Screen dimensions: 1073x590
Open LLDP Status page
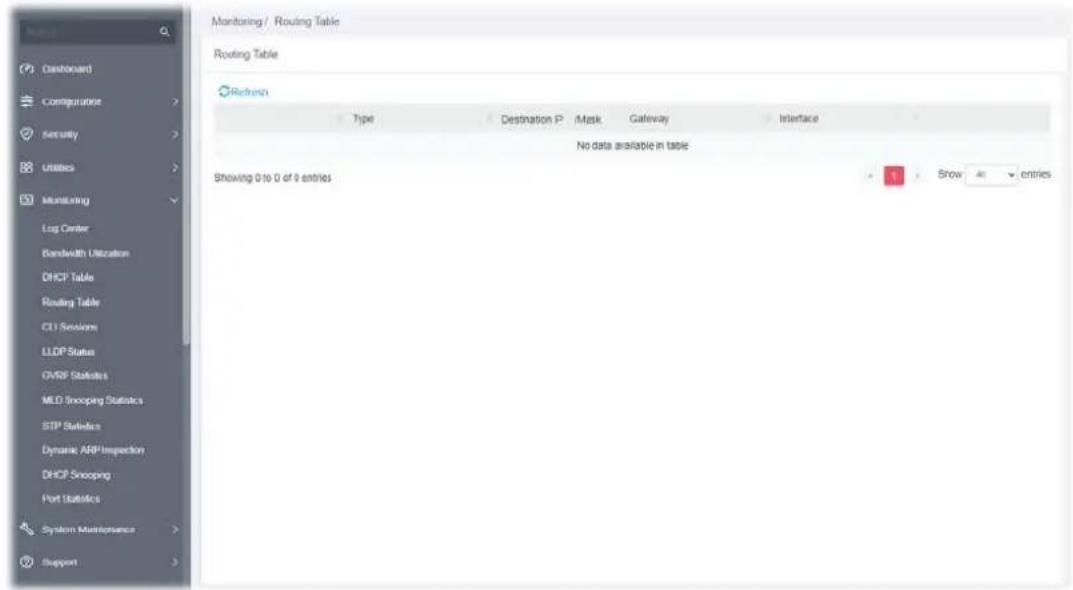pyautogui.click(x=68, y=352)
